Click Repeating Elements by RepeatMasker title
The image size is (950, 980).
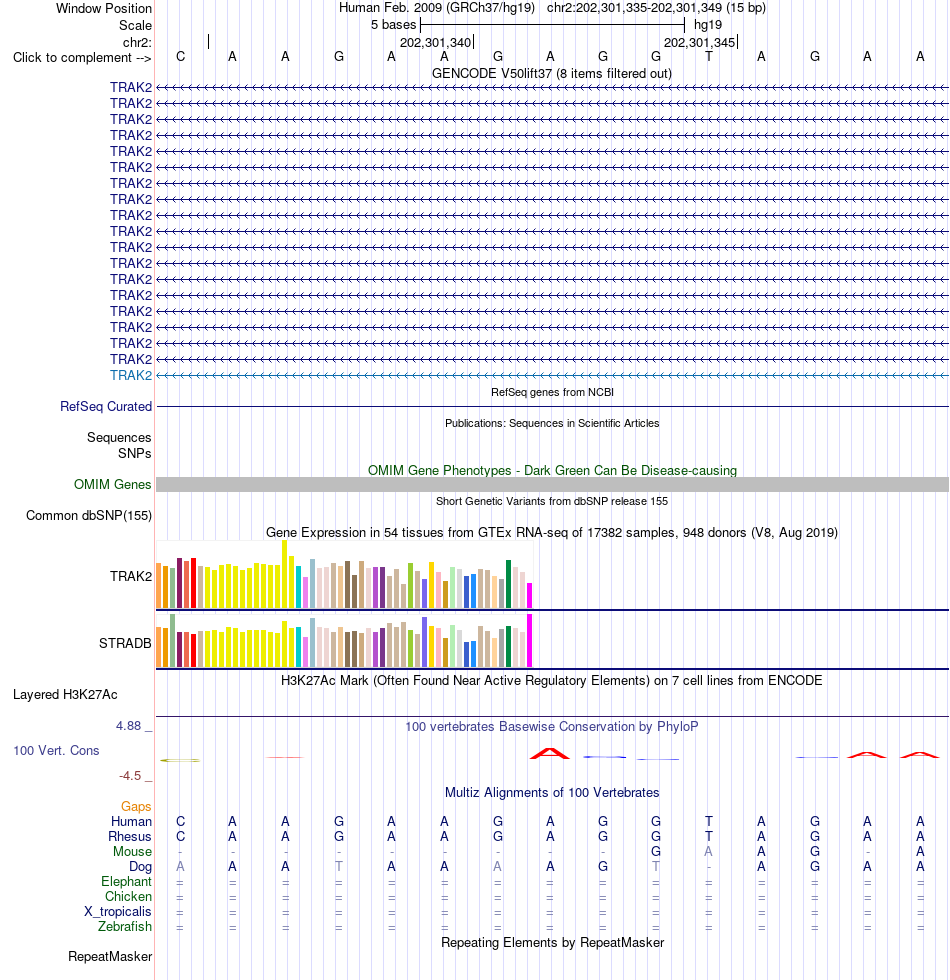tap(552, 942)
